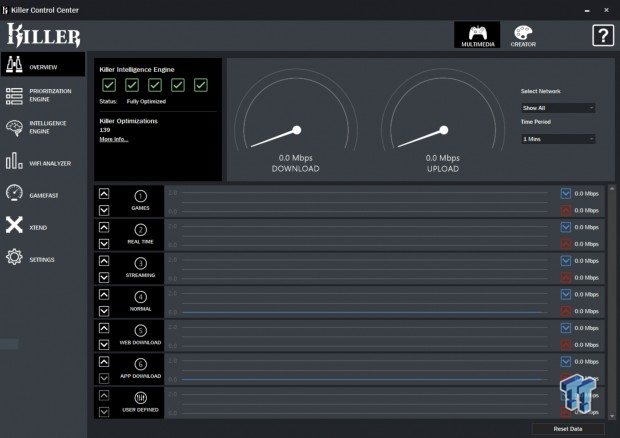Open the WiFi Analyzer bar chart icon
This screenshot has height=438, width=620.
coord(14,160)
